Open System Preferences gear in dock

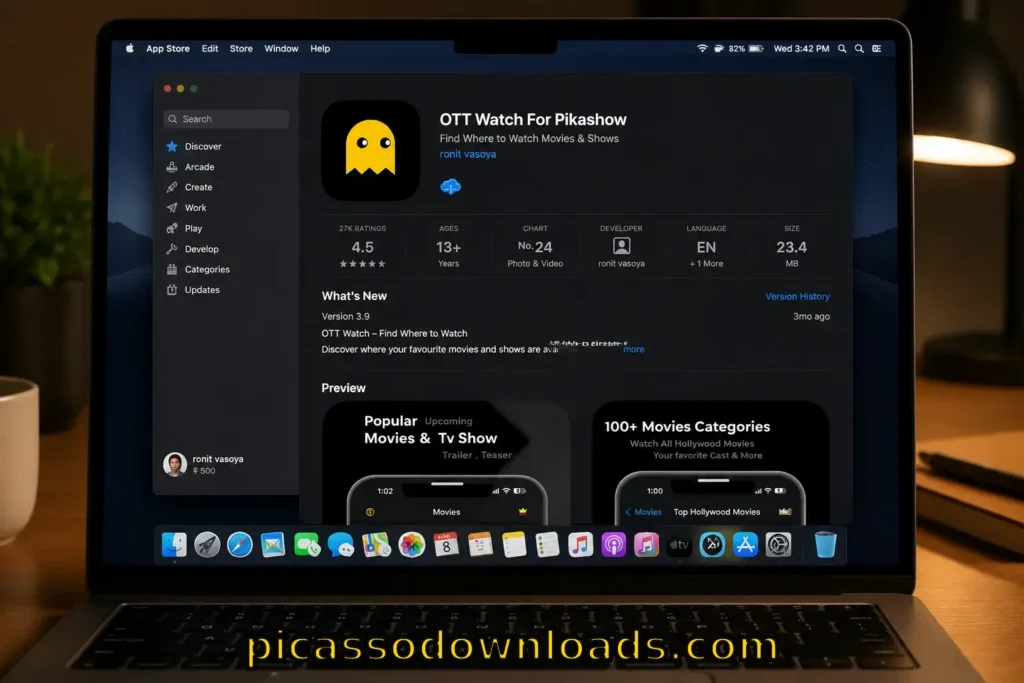[x=778, y=545]
